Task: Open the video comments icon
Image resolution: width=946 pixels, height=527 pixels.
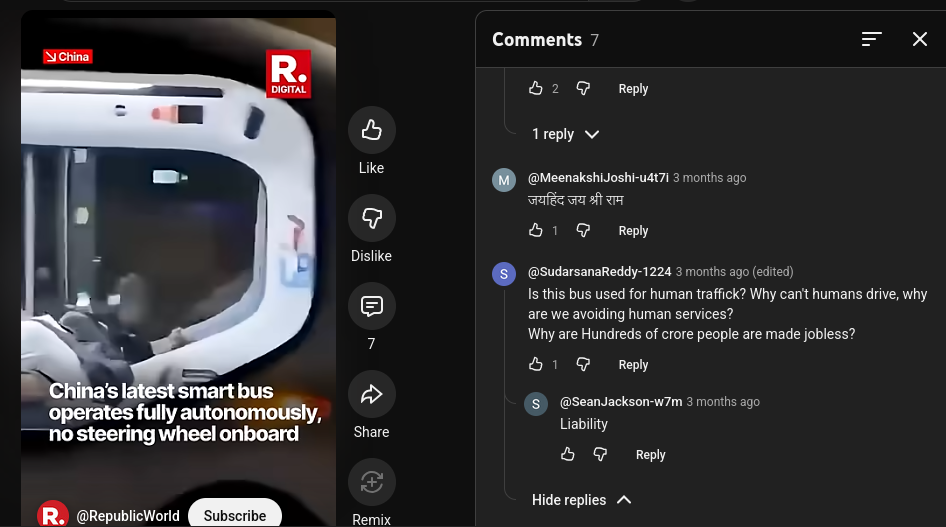Action: point(371,306)
